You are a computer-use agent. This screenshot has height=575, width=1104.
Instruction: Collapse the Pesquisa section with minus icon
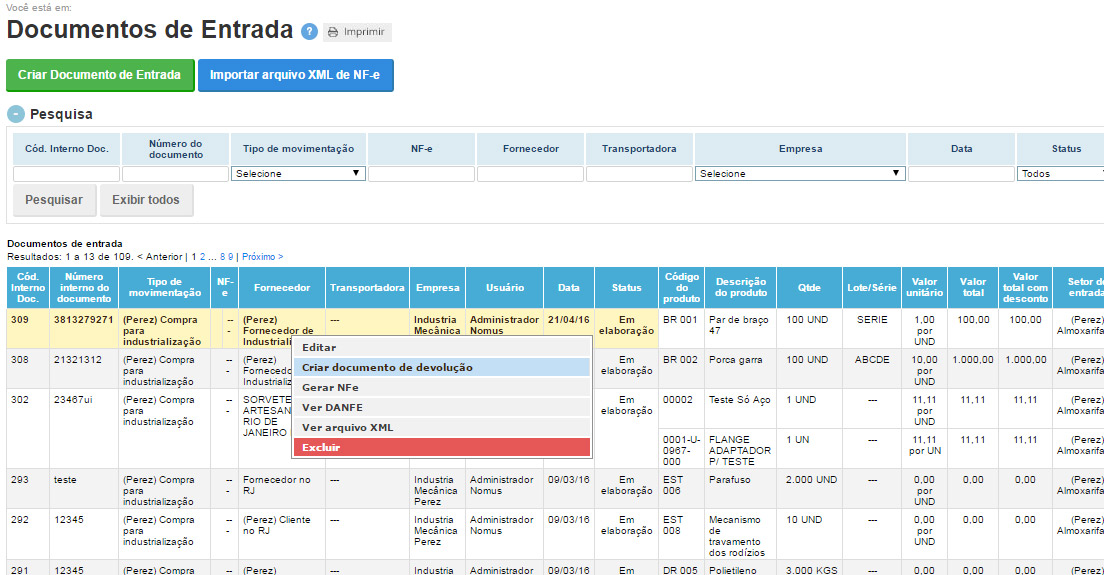click(15, 114)
